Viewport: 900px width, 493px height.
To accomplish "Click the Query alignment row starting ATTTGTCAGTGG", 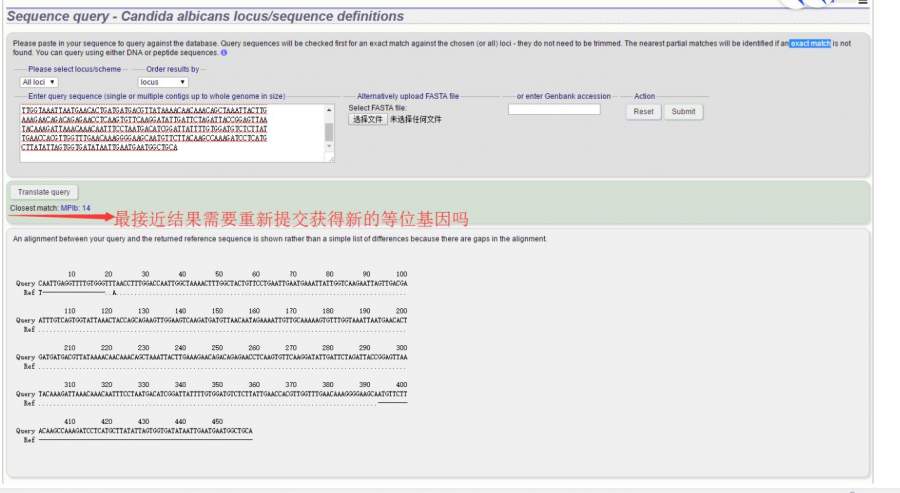I will (211, 320).
